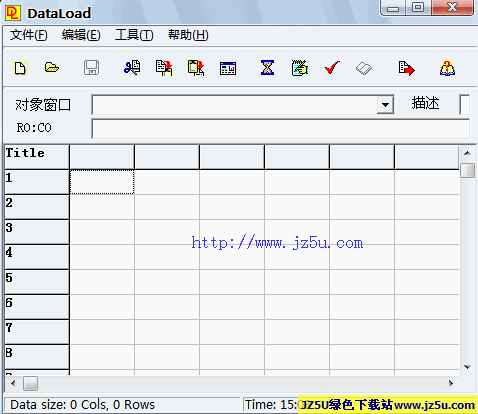
Task: Click the R0:C0 cell content field
Action: [281, 129]
